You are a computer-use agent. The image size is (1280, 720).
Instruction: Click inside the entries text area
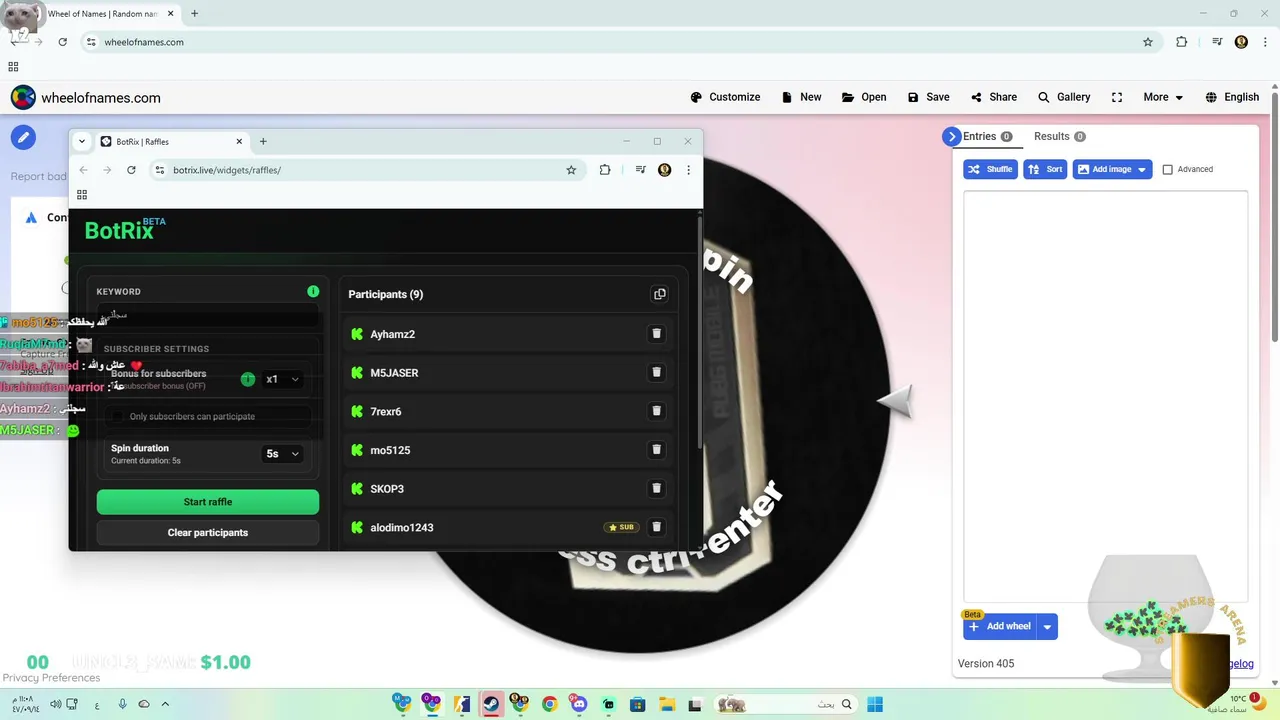tap(1105, 396)
